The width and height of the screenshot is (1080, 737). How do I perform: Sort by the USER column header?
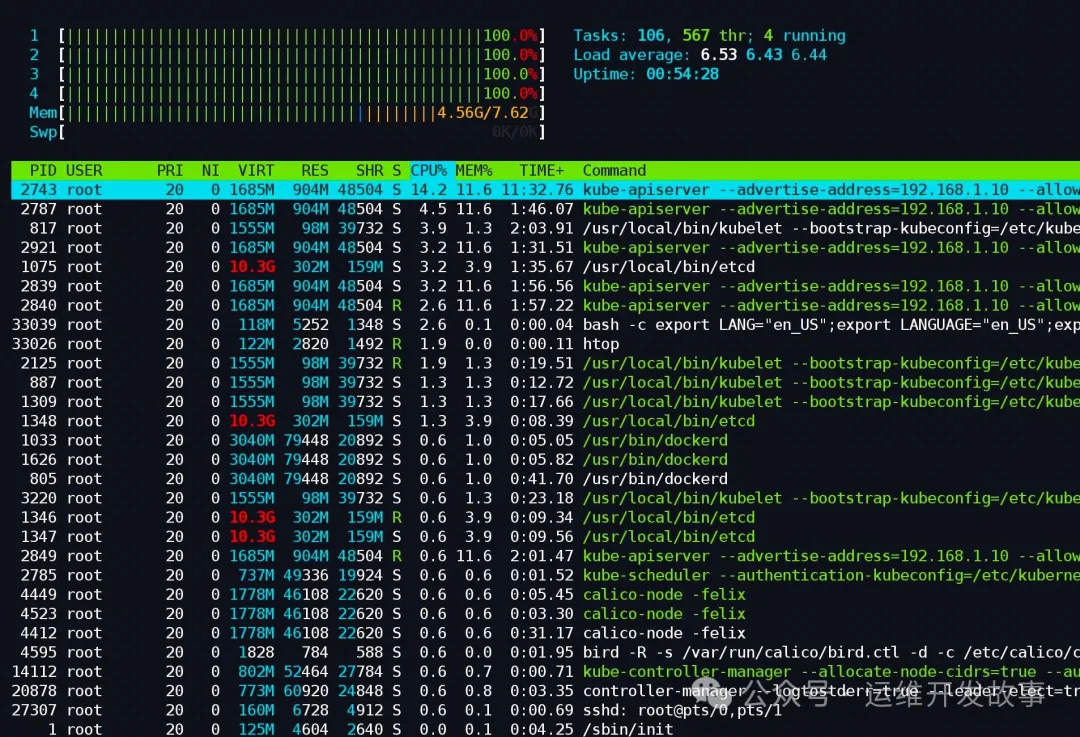click(84, 170)
